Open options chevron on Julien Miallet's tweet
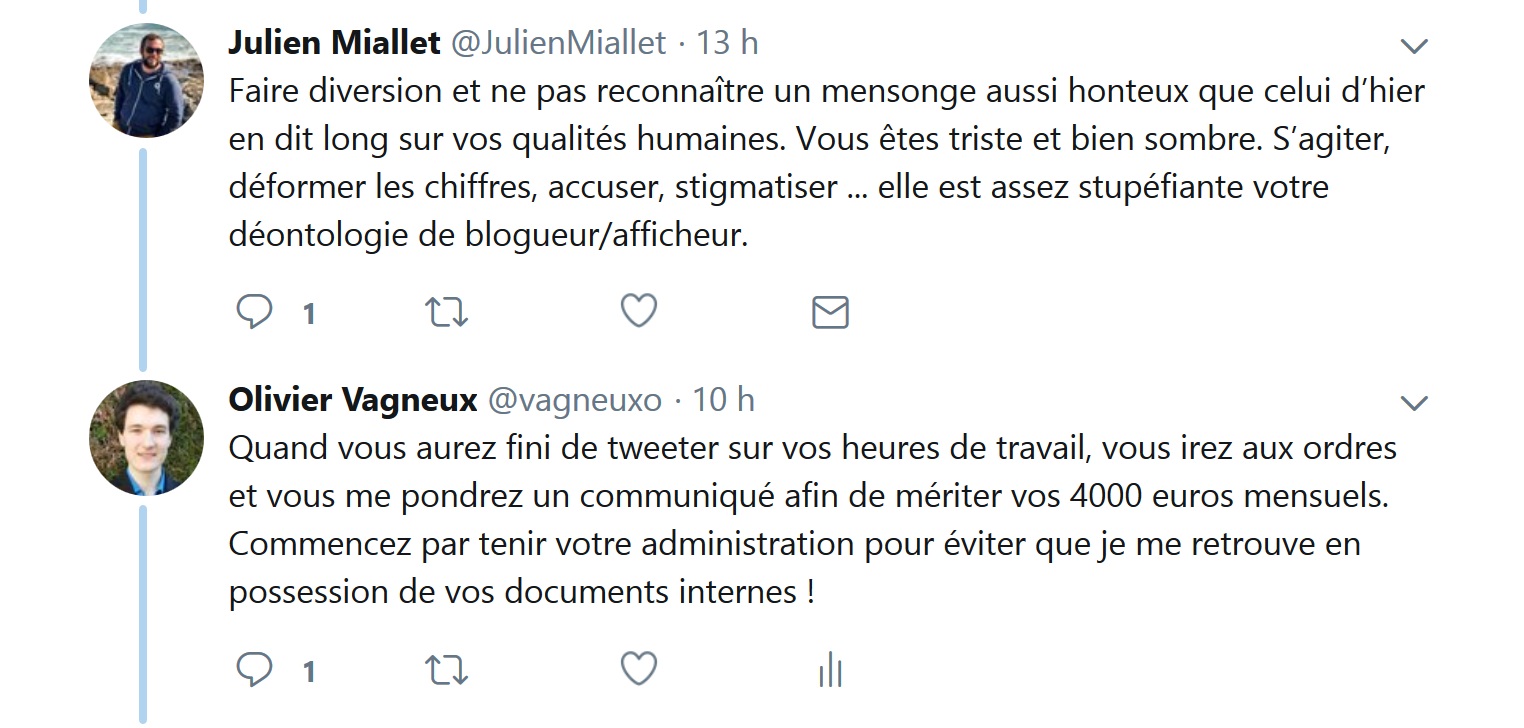The height and width of the screenshot is (728, 1524). (x=1414, y=46)
